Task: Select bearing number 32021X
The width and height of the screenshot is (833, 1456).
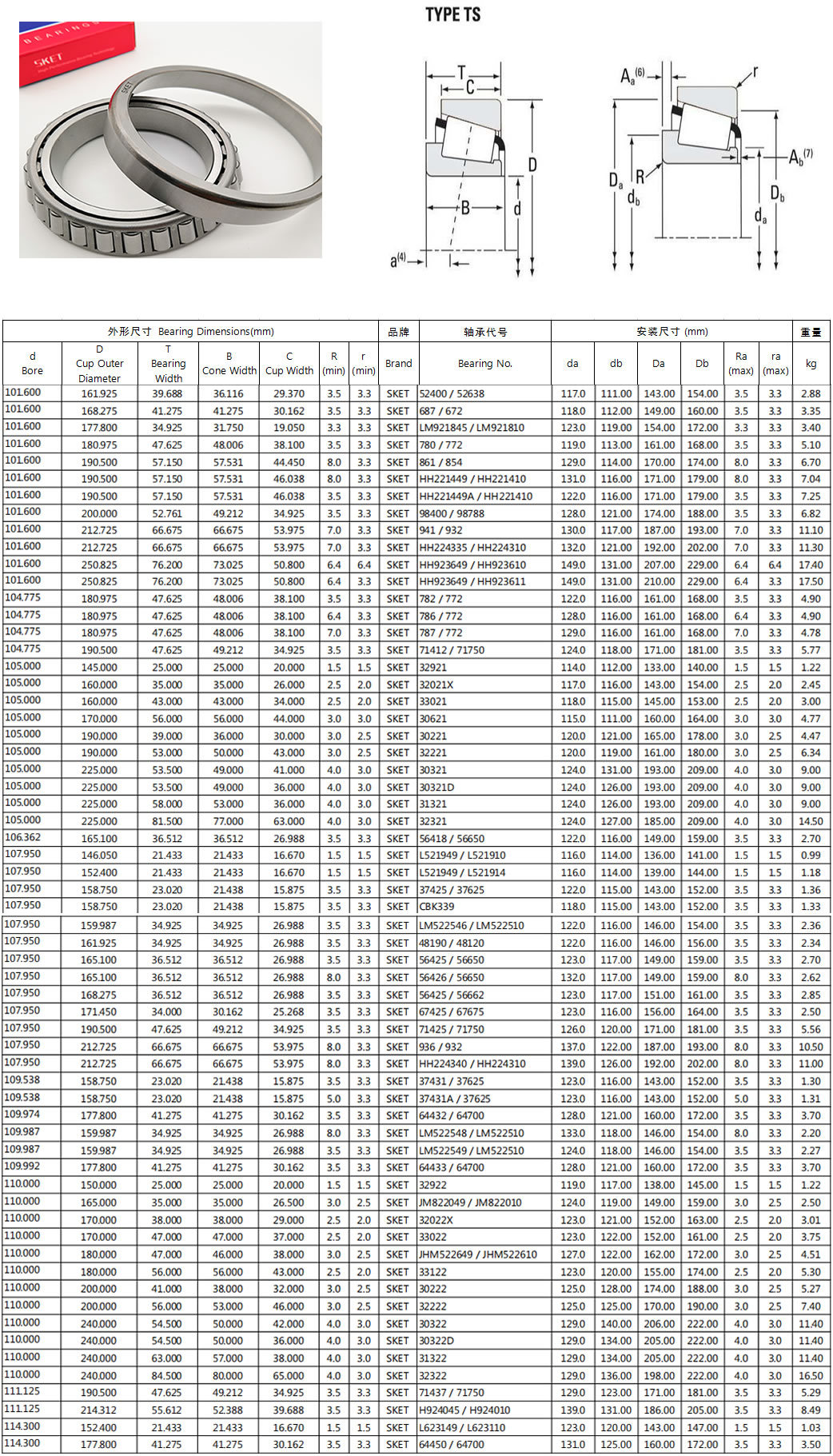Action: pyautogui.click(x=436, y=685)
